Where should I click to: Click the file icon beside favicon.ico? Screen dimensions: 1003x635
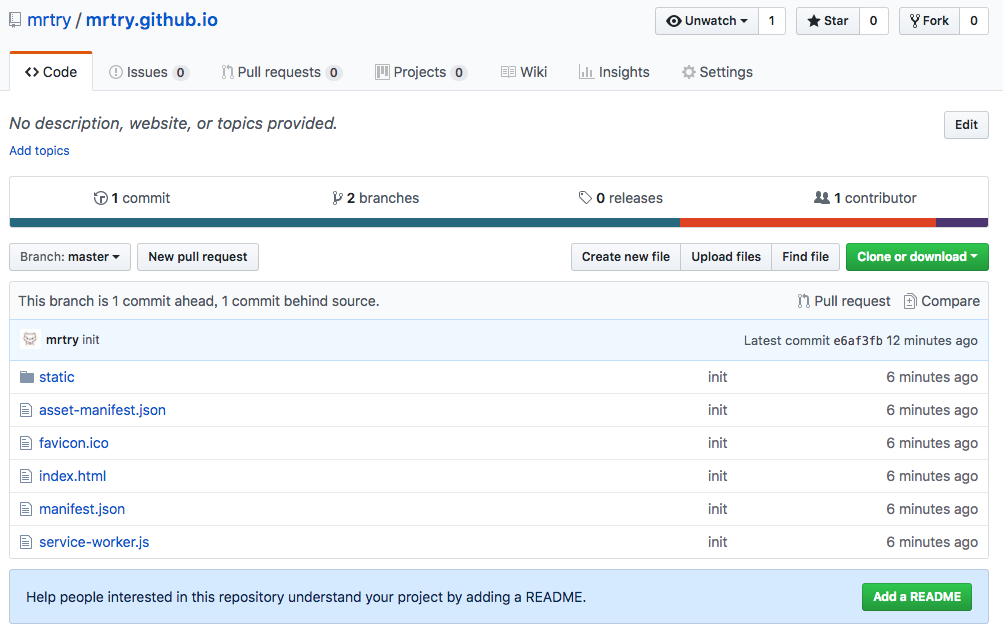[x=27, y=443]
